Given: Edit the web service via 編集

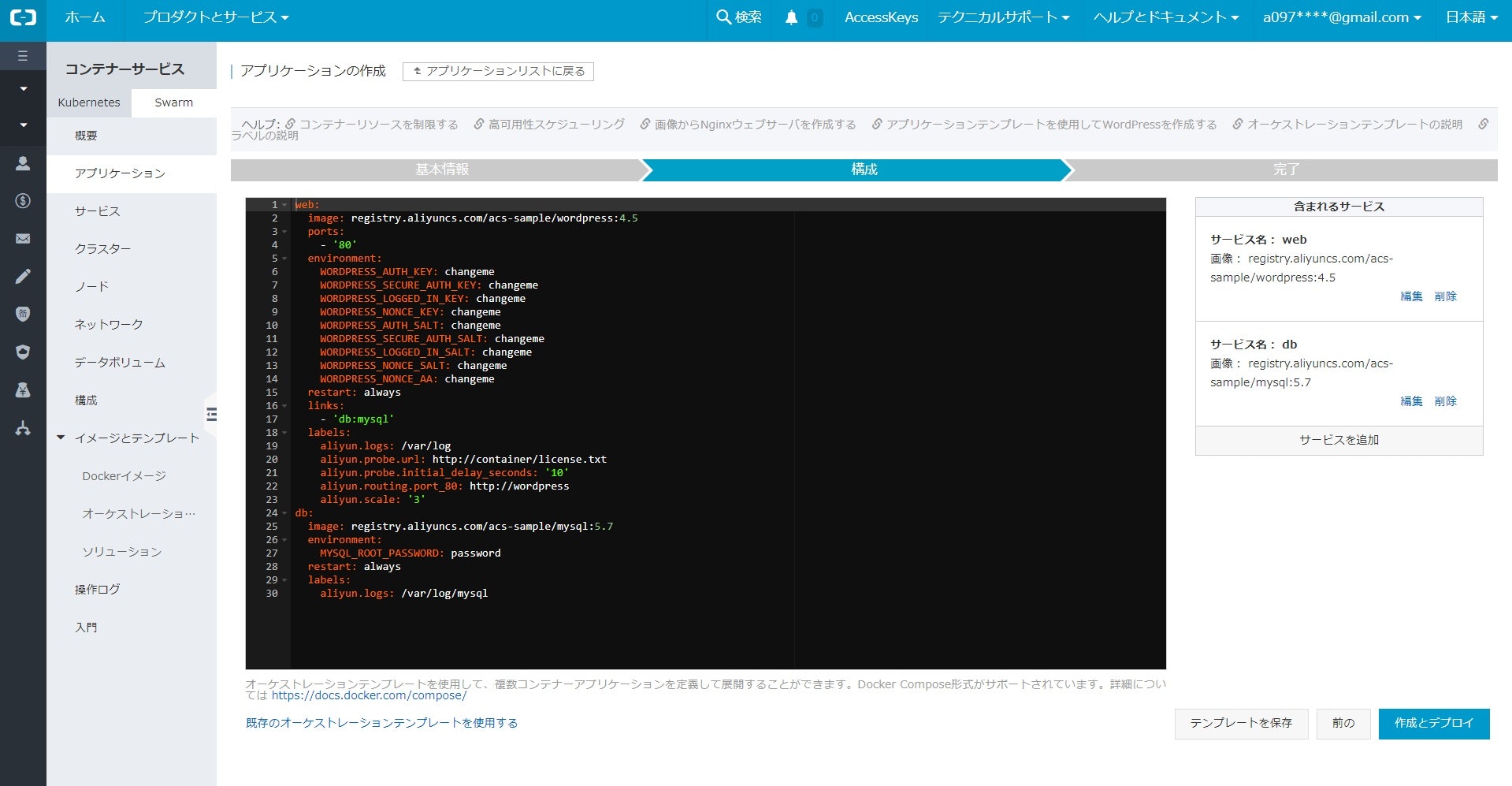Looking at the screenshot, I should pyautogui.click(x=1411, y=296).
